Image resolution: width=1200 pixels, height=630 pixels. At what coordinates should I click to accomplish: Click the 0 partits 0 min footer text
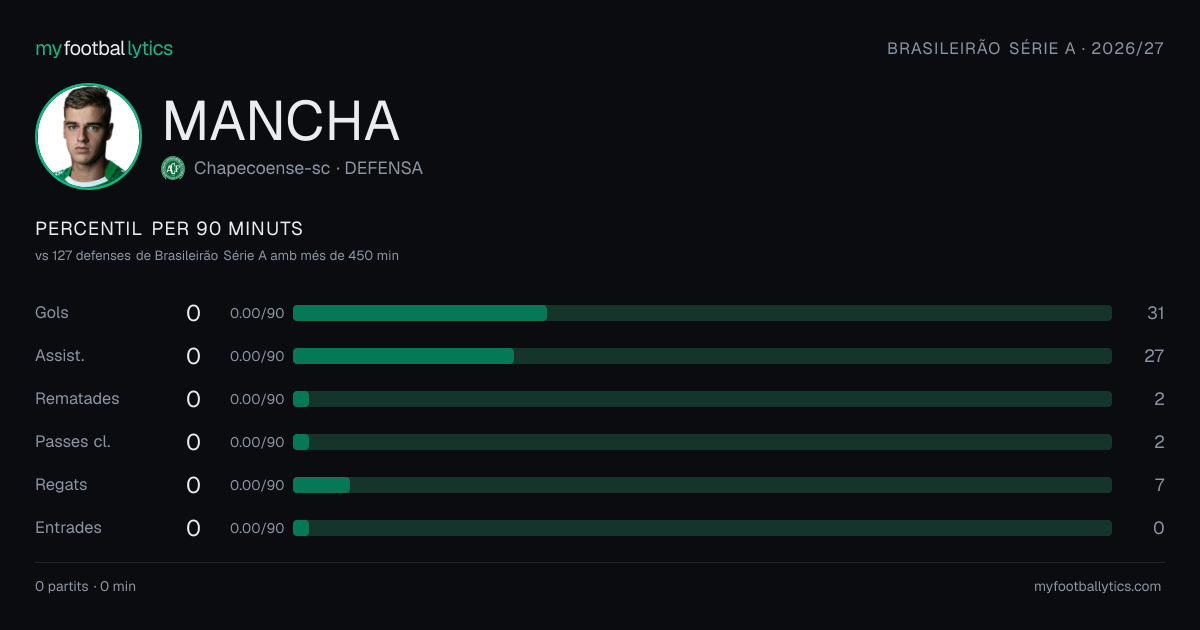(85, 587)
